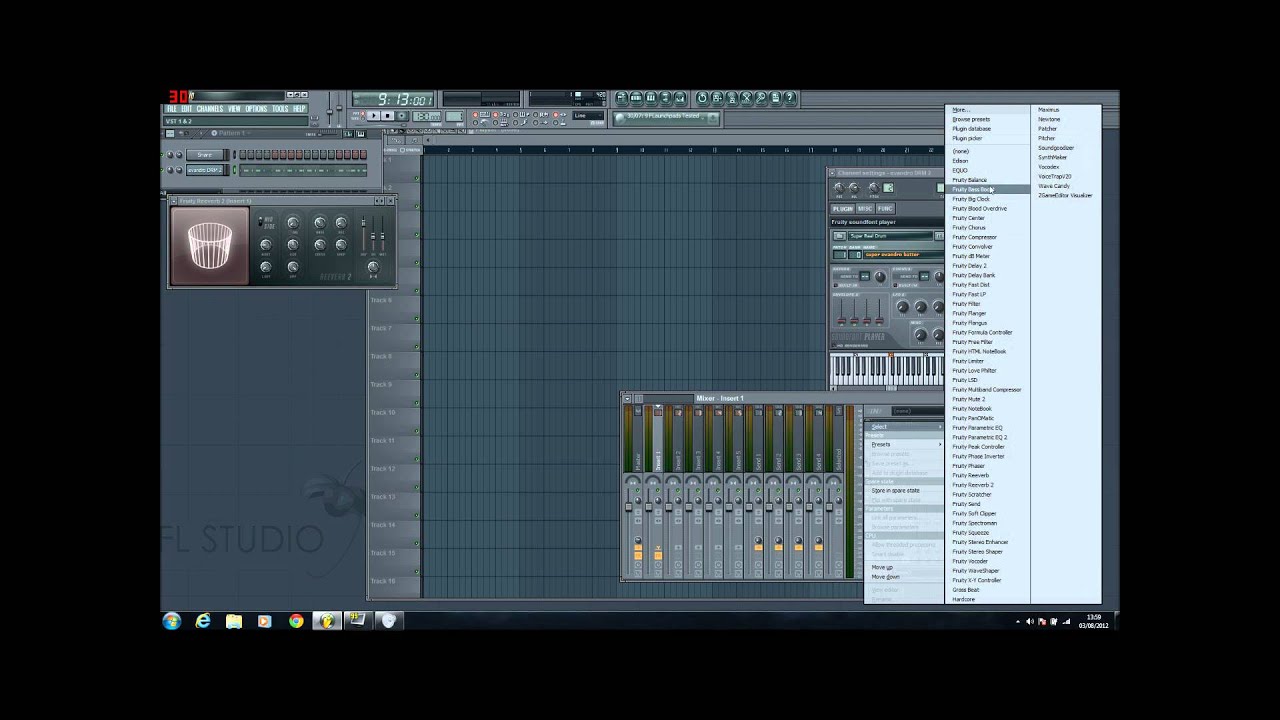
Task: Open the Pattern 1 selector
Action: pos(231,133)
